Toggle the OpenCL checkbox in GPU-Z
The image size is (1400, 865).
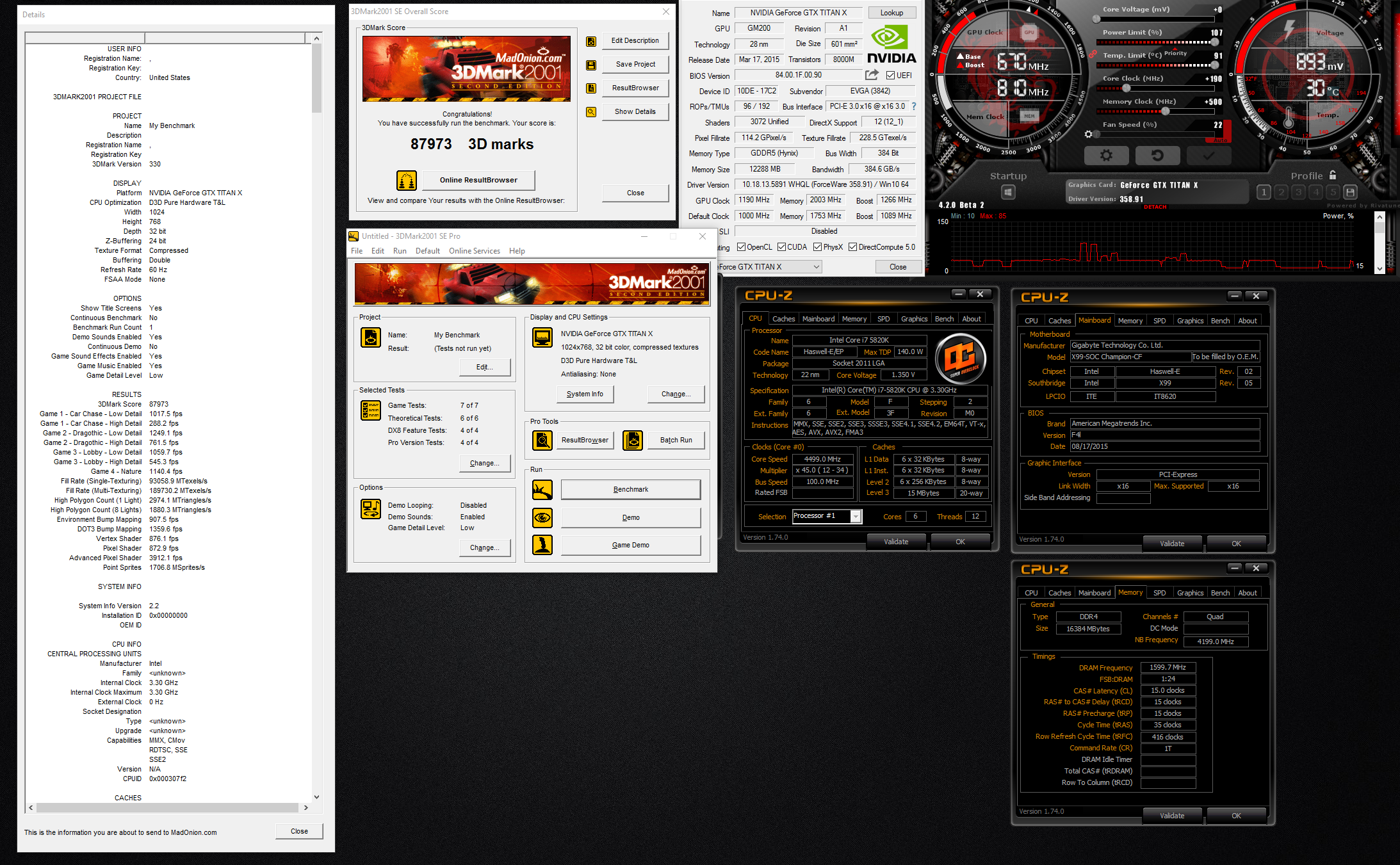click(x=741, y=247)
